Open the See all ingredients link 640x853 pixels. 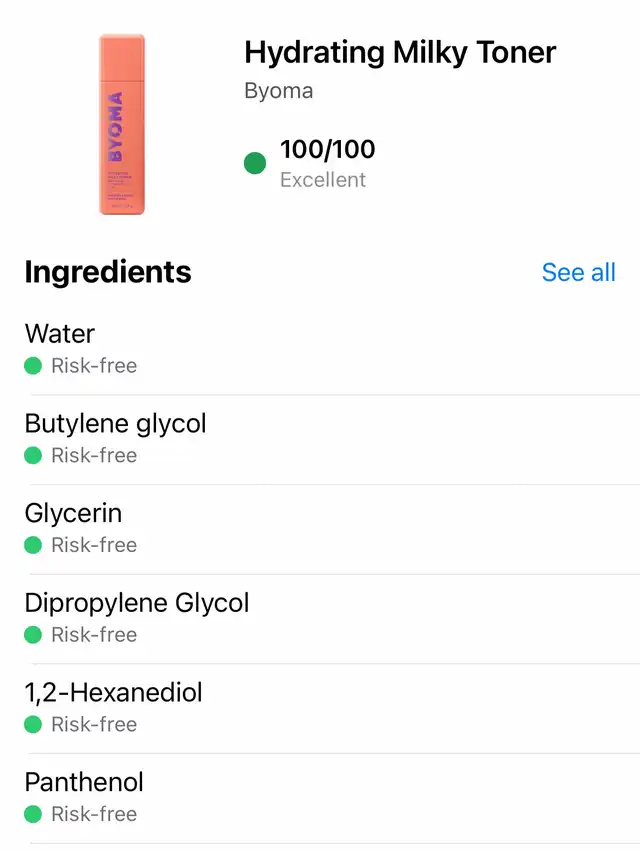(578, 272)
